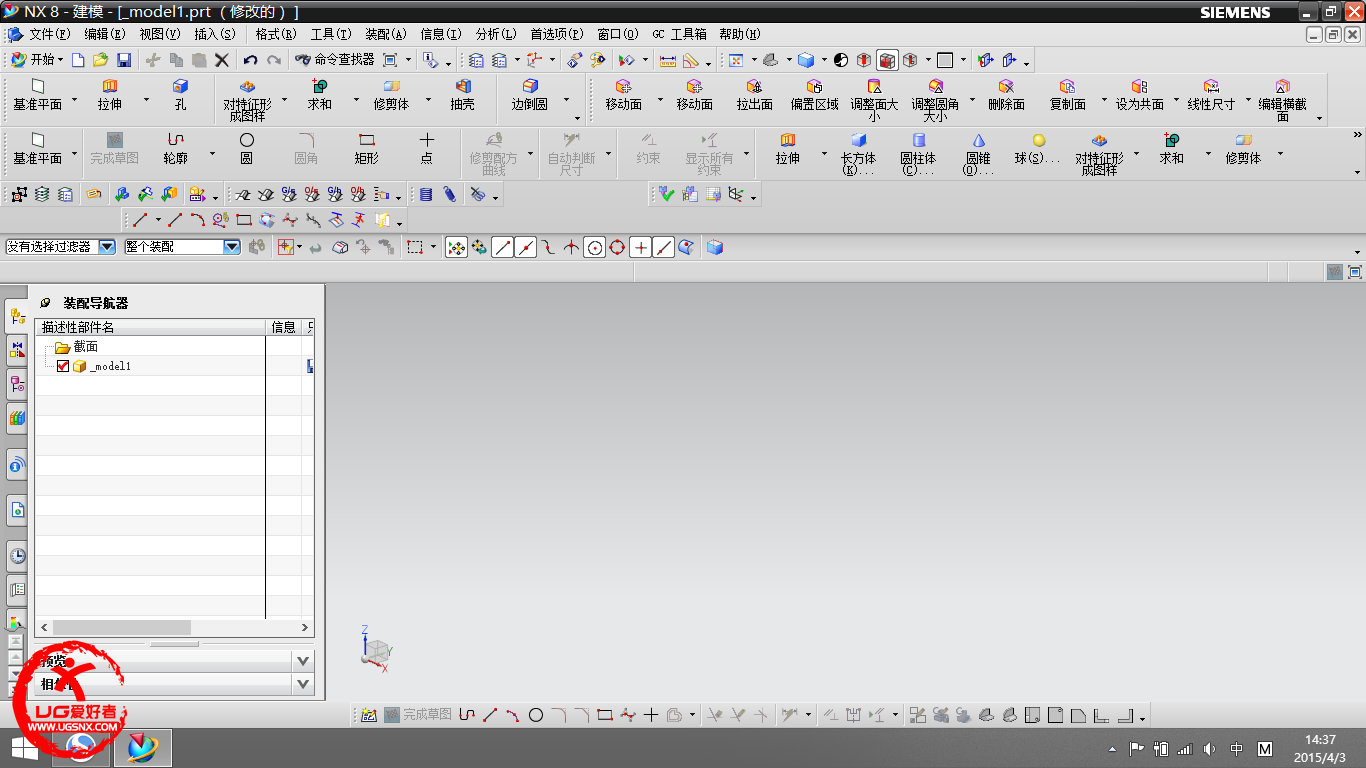
Task: Click the 命令查找器 command finder button
Action: (x=335, y=60)
